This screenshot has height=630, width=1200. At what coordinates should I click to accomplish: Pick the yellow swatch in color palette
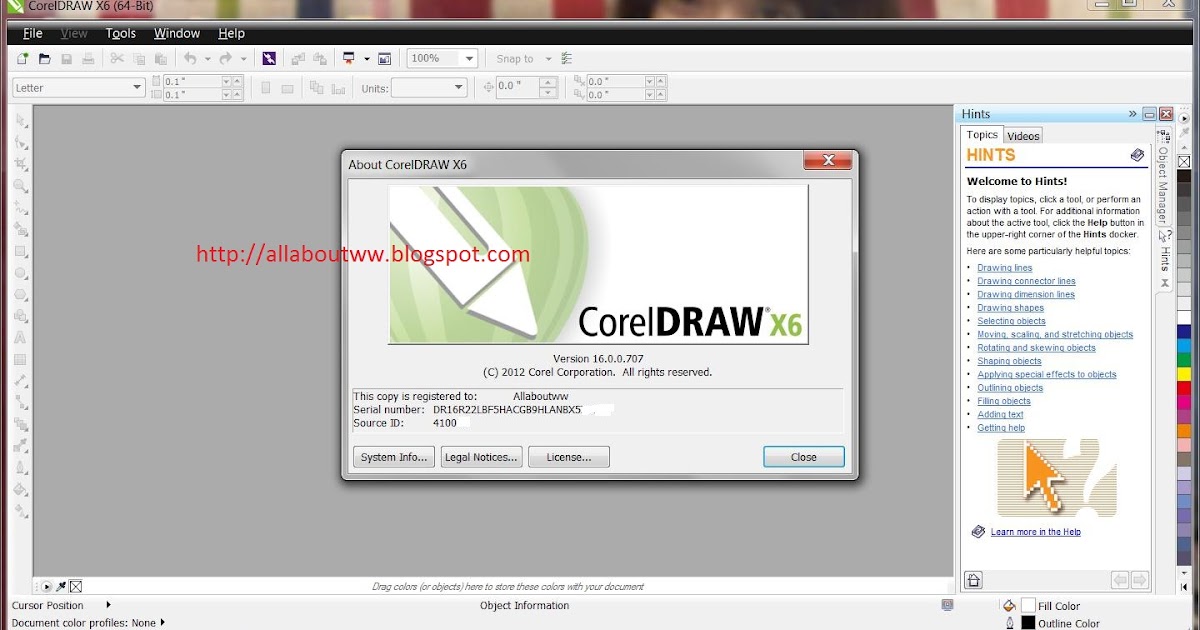(1185, 373)
